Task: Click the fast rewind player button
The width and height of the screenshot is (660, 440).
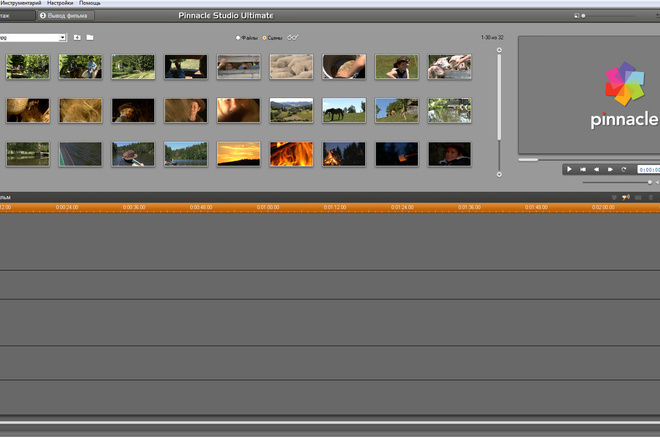Action: 596,170
